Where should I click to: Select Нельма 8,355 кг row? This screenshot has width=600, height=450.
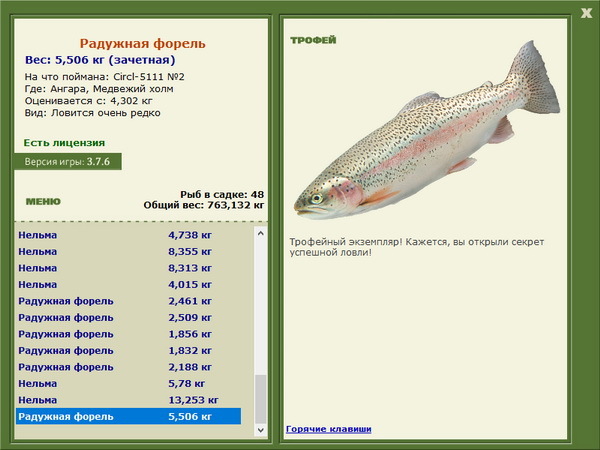[129, 251]
